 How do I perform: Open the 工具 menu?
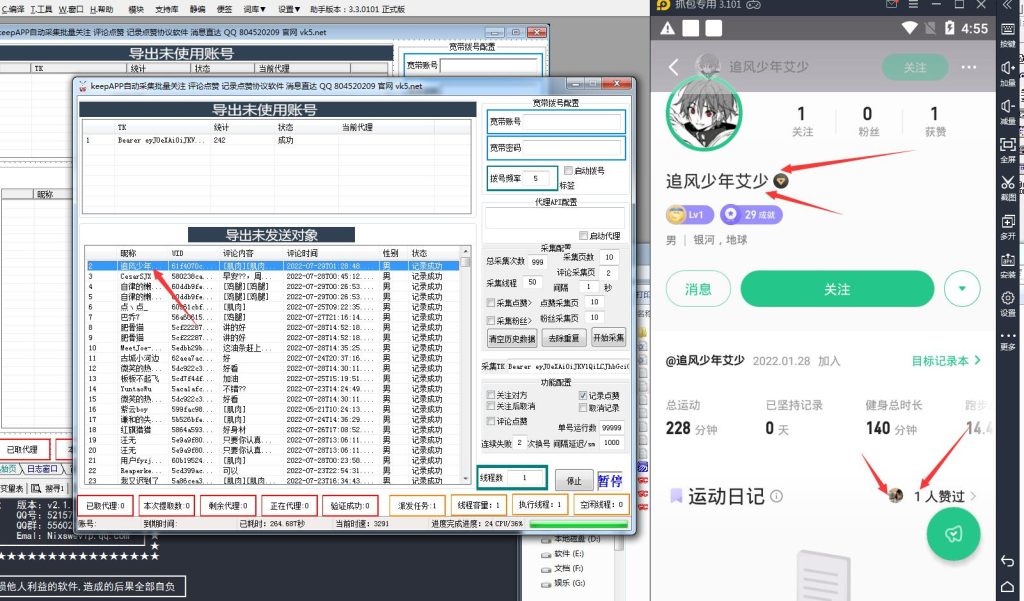click(x=43, y=7)
